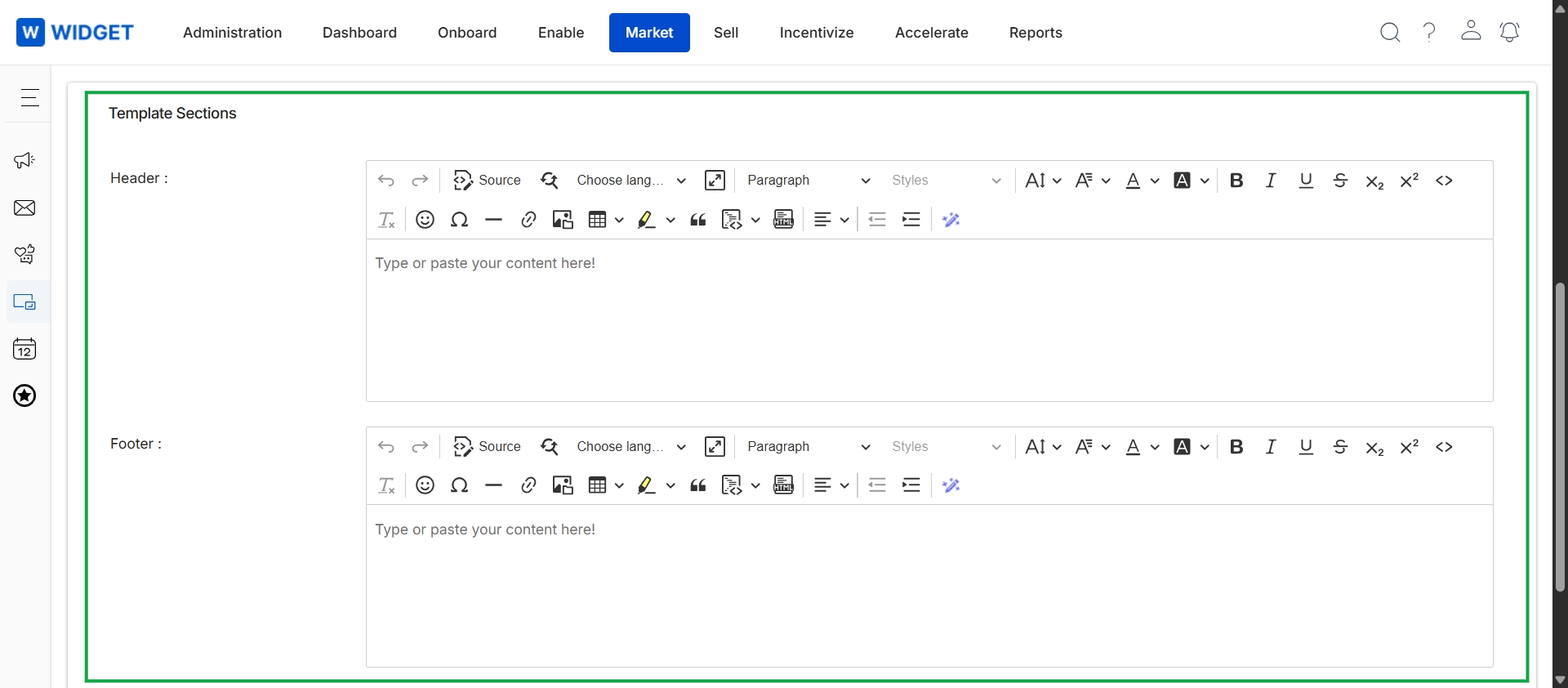Open Source view in Footer editor
1568x688 pixels.
click(x=488, y=447)
